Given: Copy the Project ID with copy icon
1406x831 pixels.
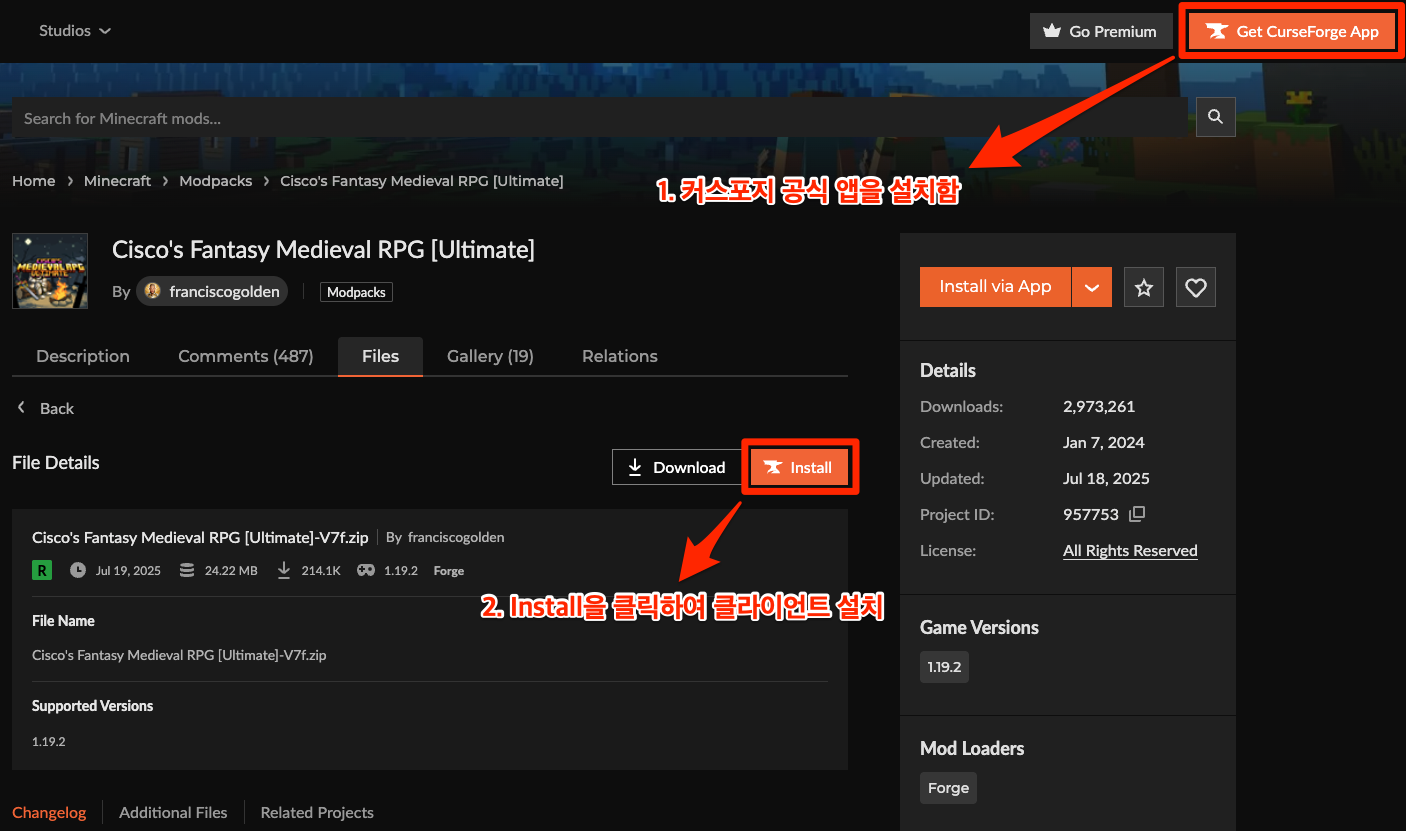Looking at the screenshot, I should click(1136, 514).
